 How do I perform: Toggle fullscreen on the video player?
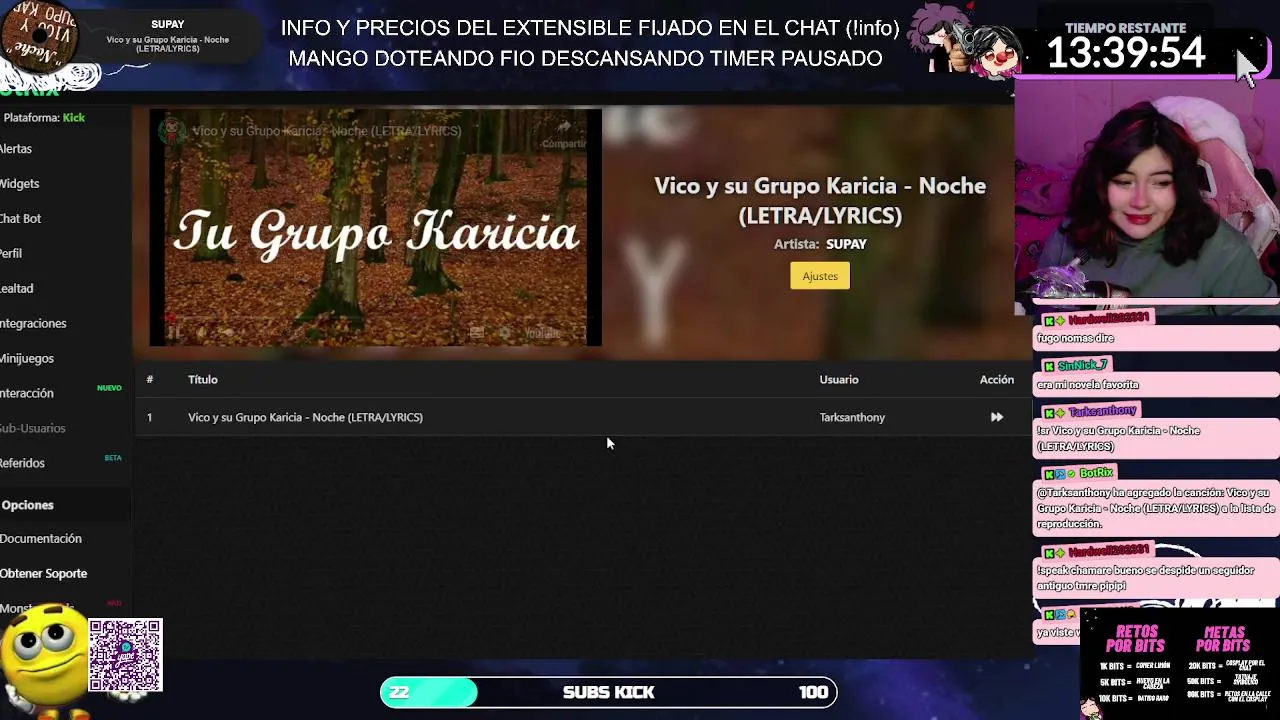(x=581, y=333)
